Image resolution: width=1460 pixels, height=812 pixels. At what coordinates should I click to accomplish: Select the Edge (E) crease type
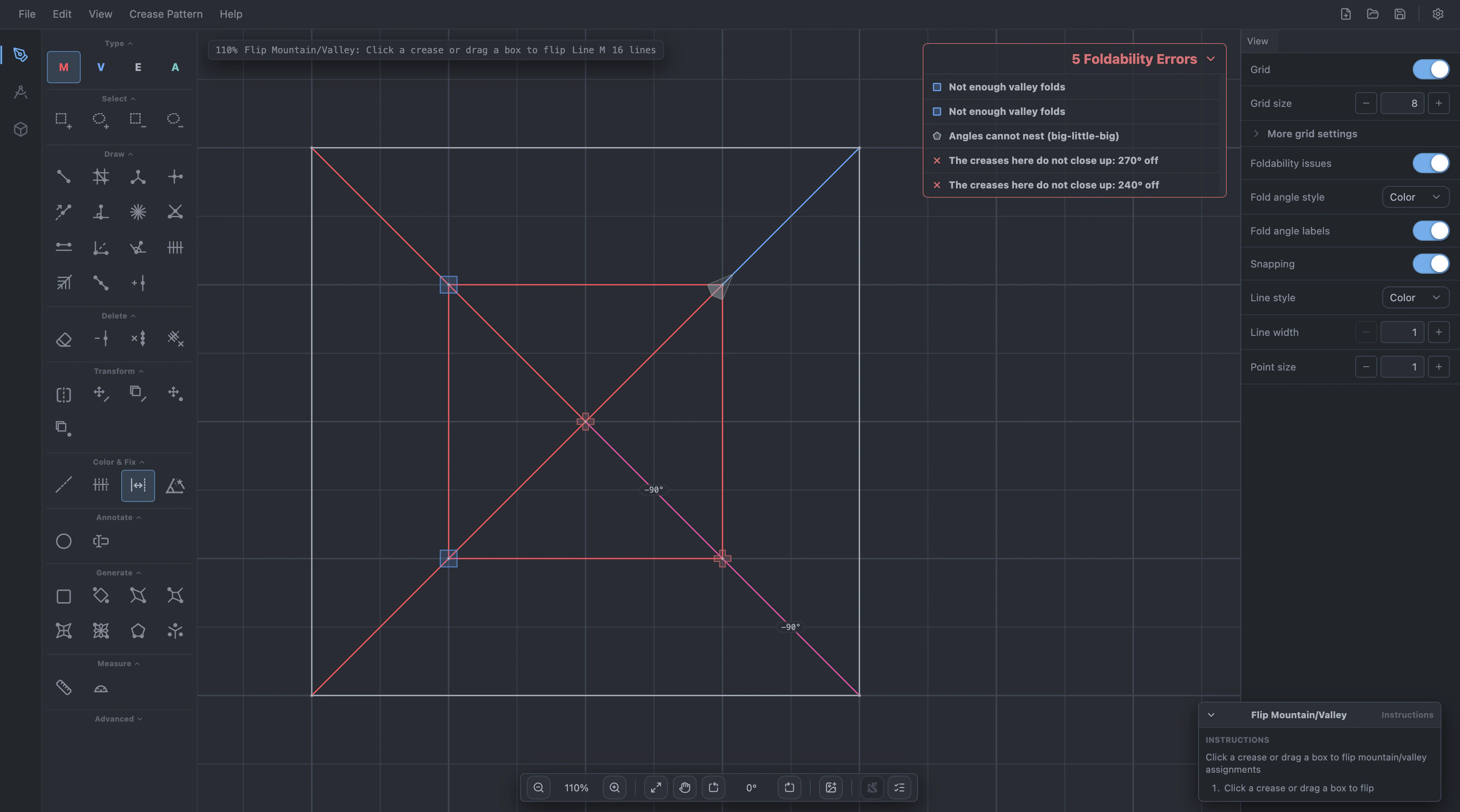(138, 67)
